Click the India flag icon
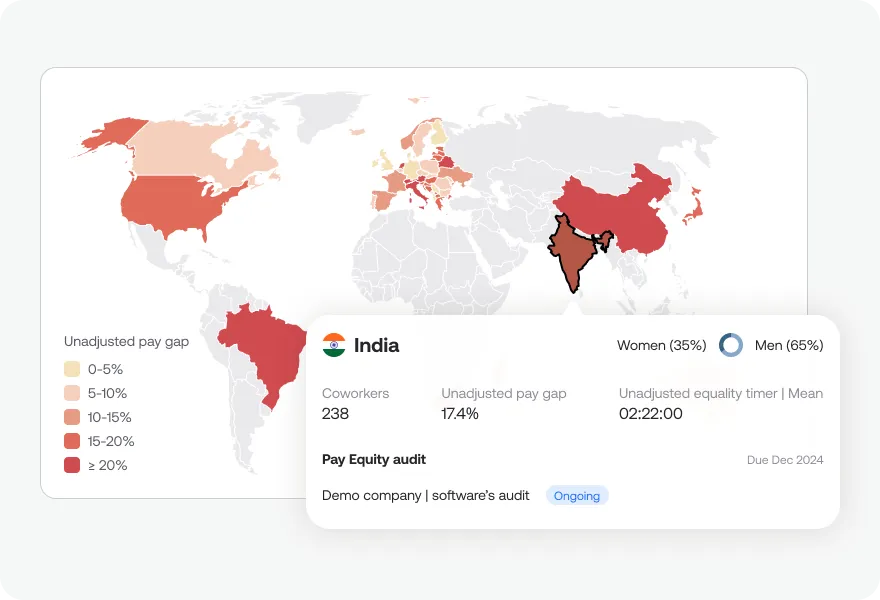The width and height of the screenshot is (880, 600). (334, 345)
